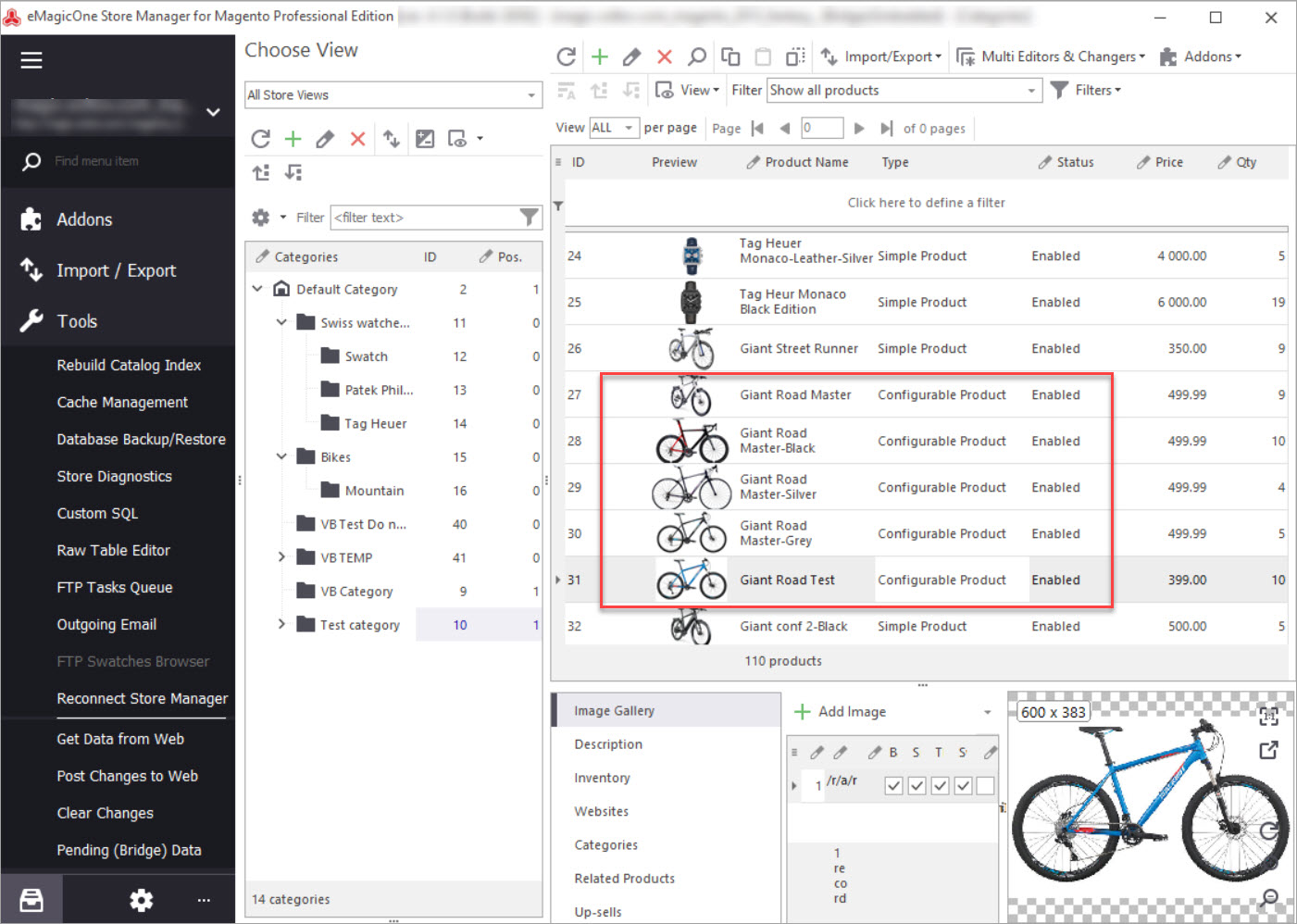Select the Giant Road Master-Black thumbnail
1297x924 pixels.
[x=692, y=441]
